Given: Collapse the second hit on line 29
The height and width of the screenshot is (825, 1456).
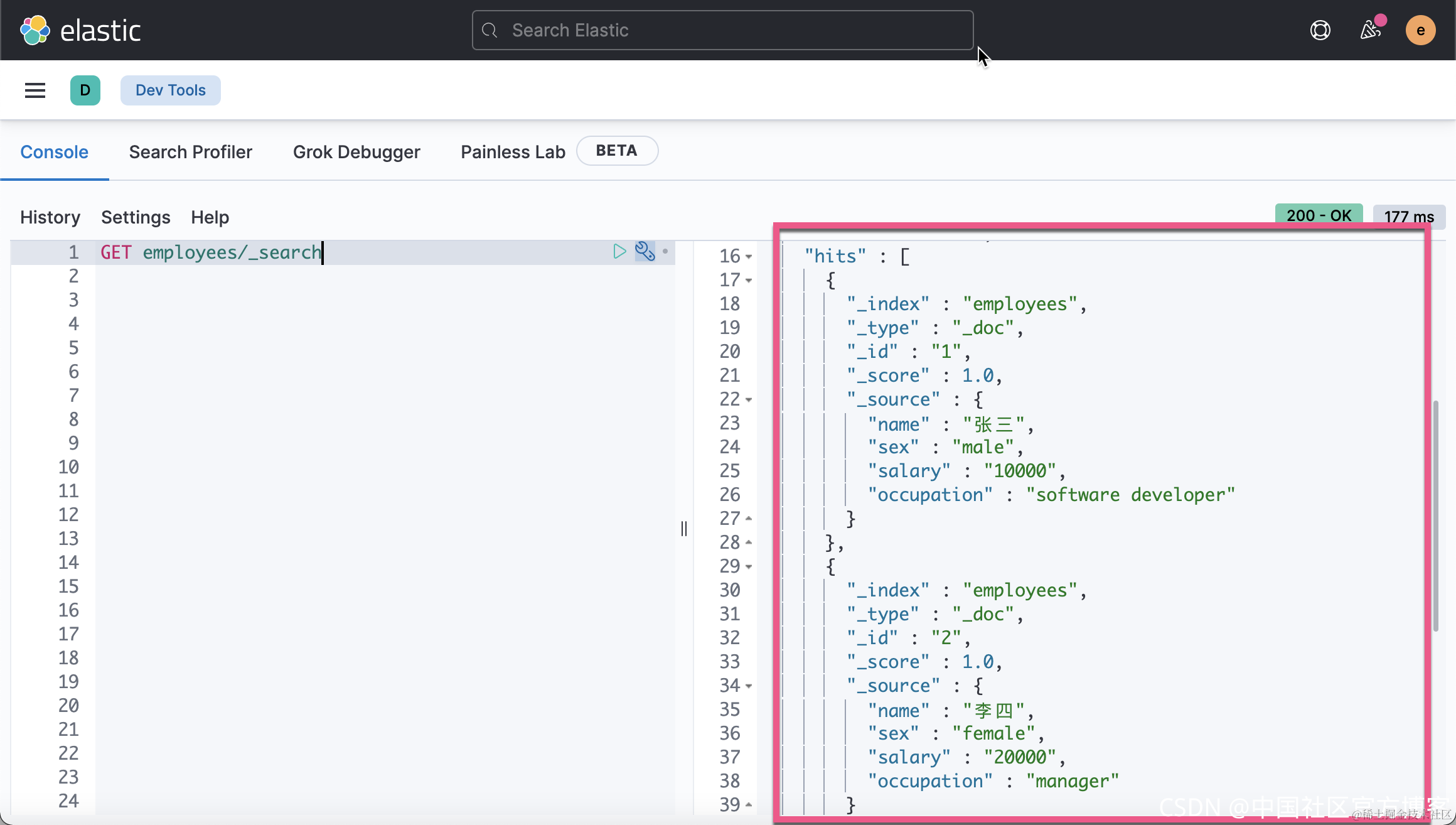Looking at the screenshot, I should click(749, 567).
